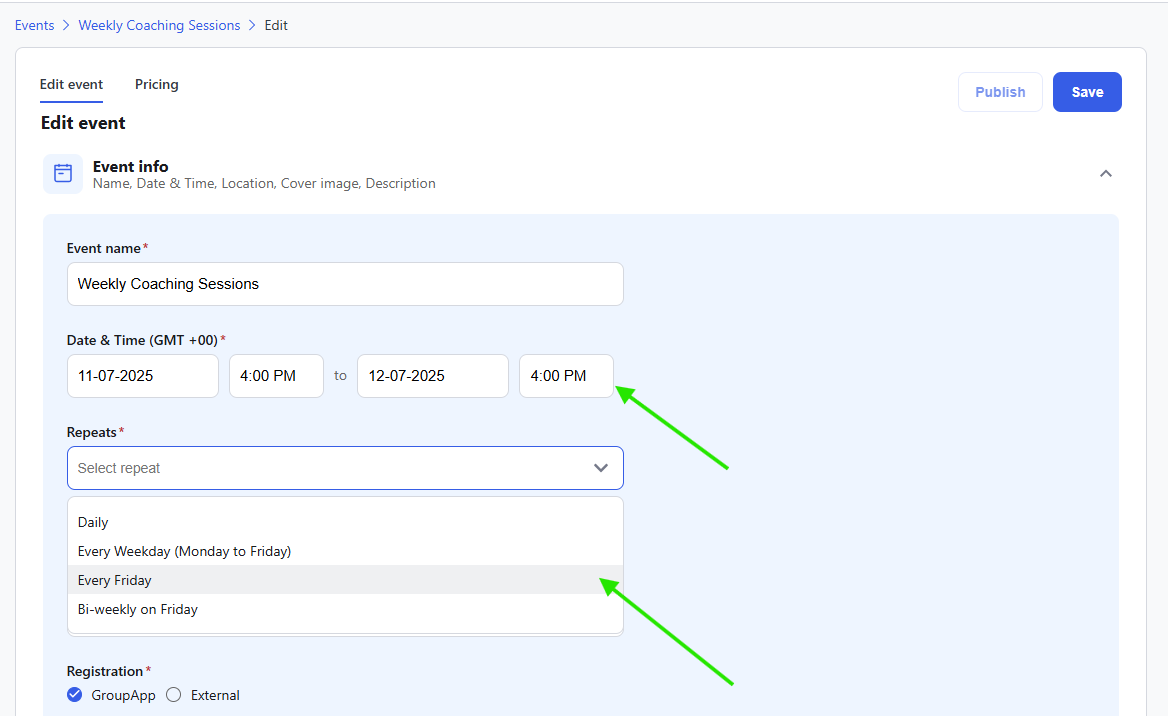The image size is (1168, 716).
Task: Choose Every Weekday (Monday to Friday) option
Action: point(345,551)
